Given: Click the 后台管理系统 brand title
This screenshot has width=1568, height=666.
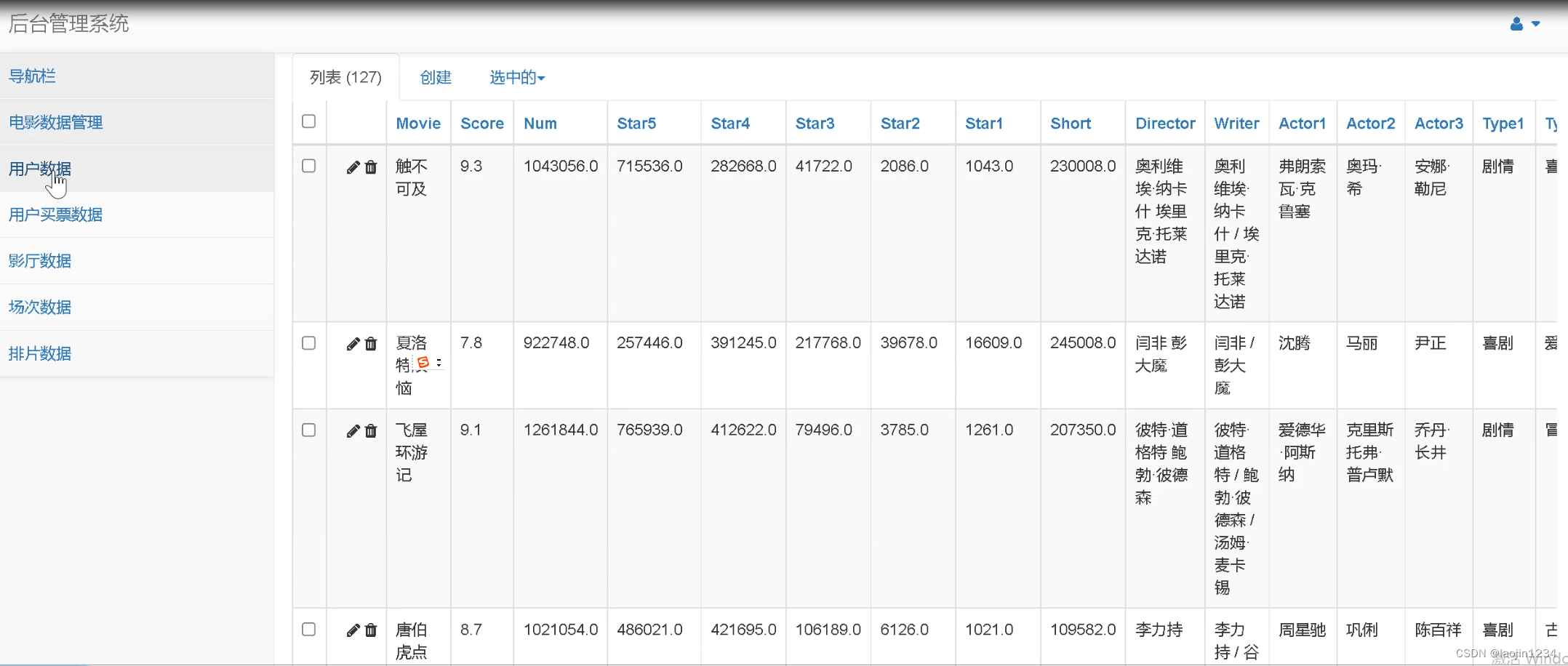Looking at the screenshot, I should coord(68,24).
